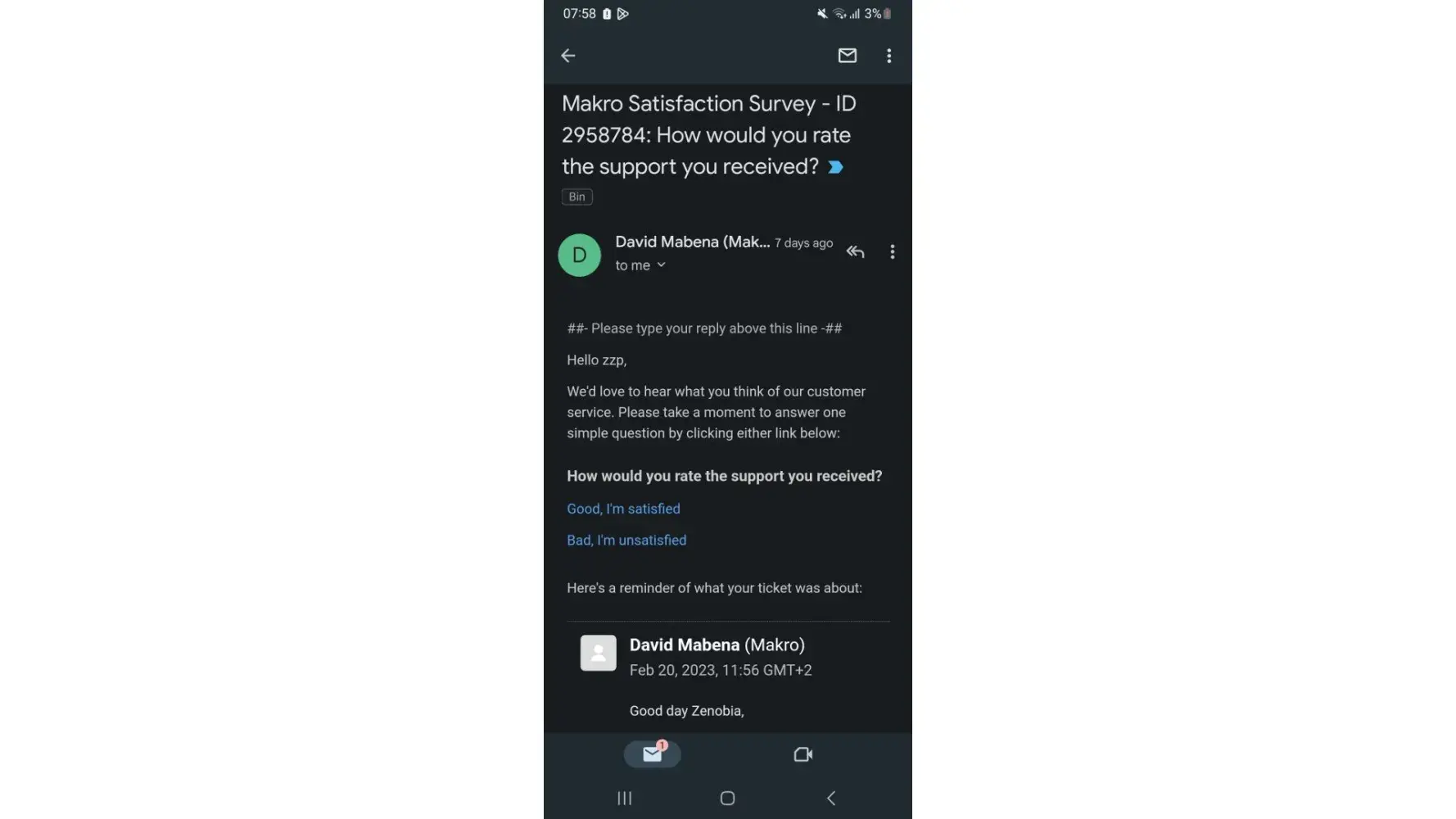Tap the blue importance marker beside the subject
1456x819 pixels.
pyautogui.click(x=835, y=167)
